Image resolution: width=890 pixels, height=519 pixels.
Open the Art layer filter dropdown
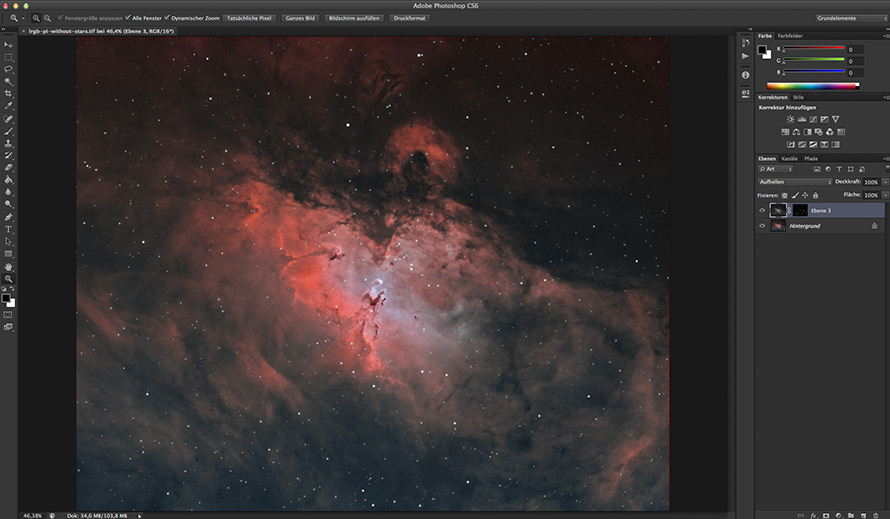click(775, 169)
